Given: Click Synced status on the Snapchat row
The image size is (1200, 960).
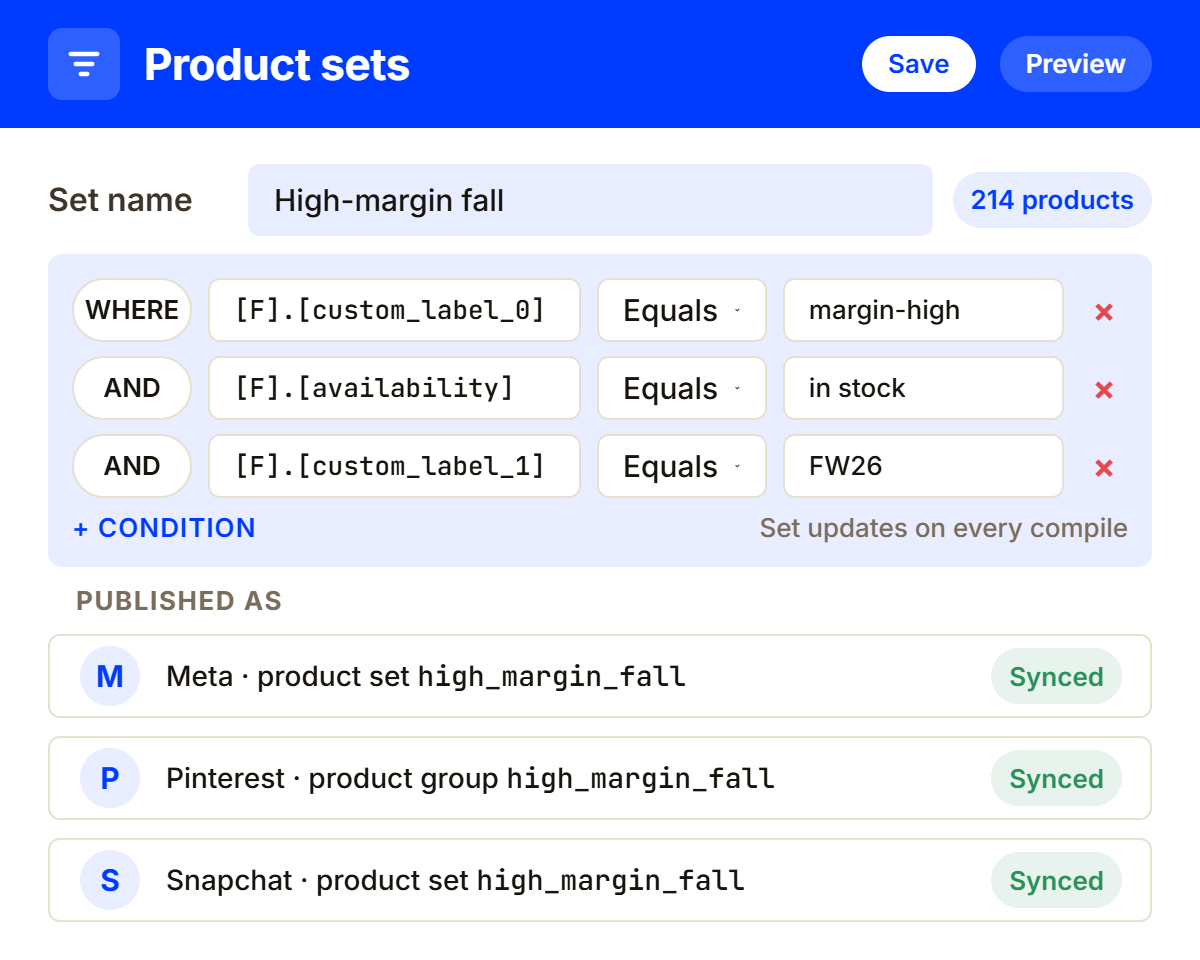Looking at the screenshot, I should tap(1056, 881).
